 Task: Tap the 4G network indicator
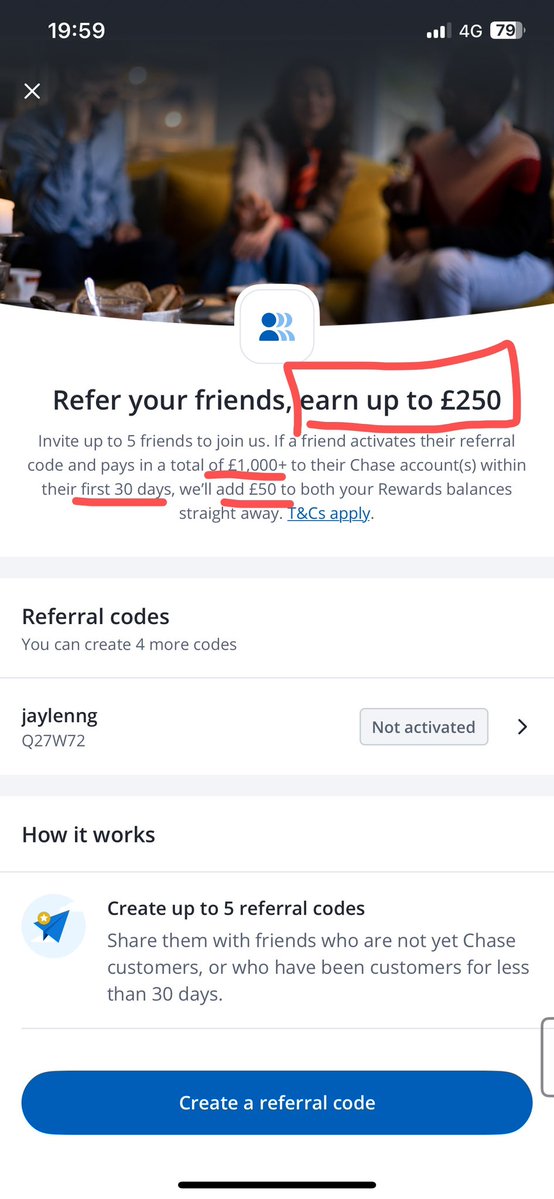(x=471, y=31)
